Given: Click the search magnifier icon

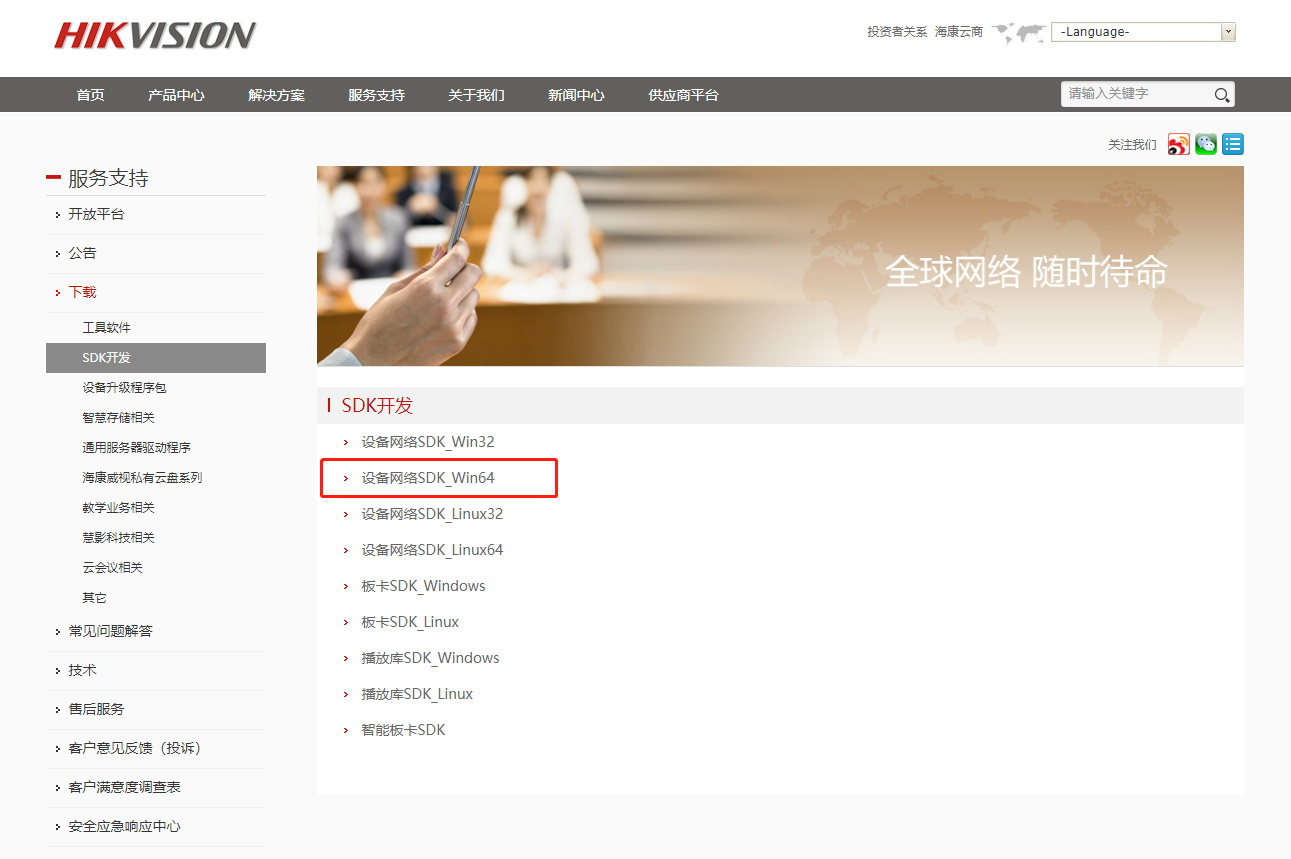Looking at the screenshot, I should click(x=1221, y=94).
